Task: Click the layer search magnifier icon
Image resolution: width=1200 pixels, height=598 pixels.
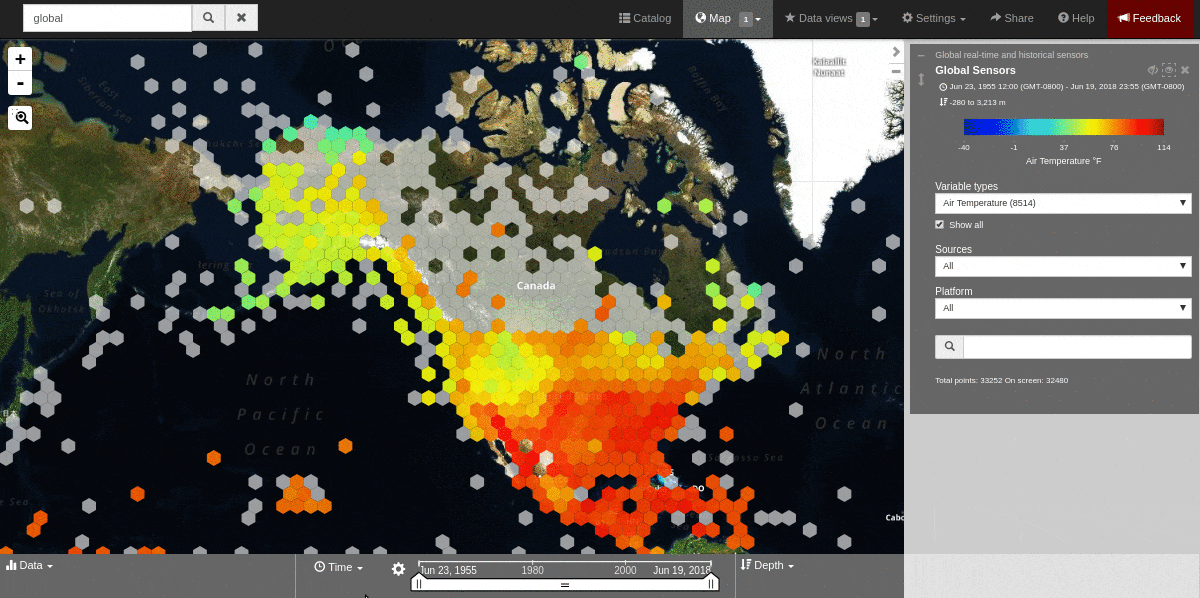Action: 949,346
